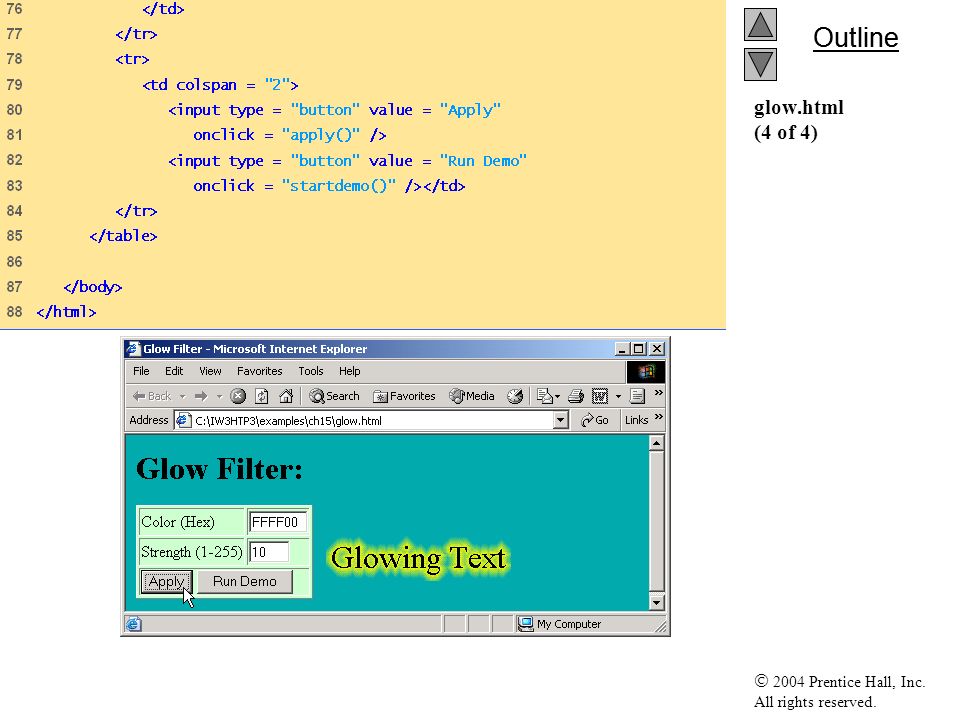This screenshot has height=720, width=960.
Task: Minimize the Internet Explorer window
Action: [622, 349]
